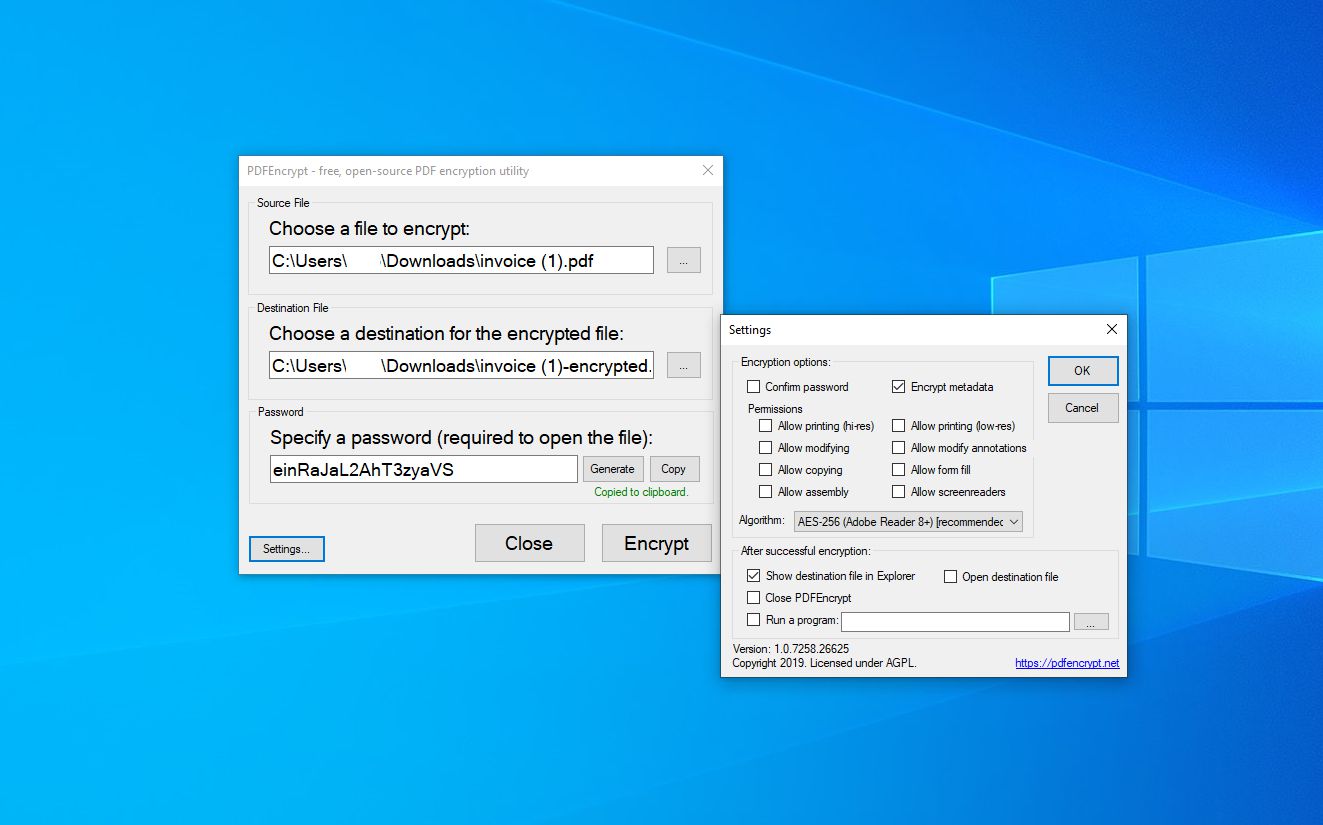Click the Close button in PDFEncrypt
The height and width of the screenshot is (825, 1323).
[x=529, y=543]
